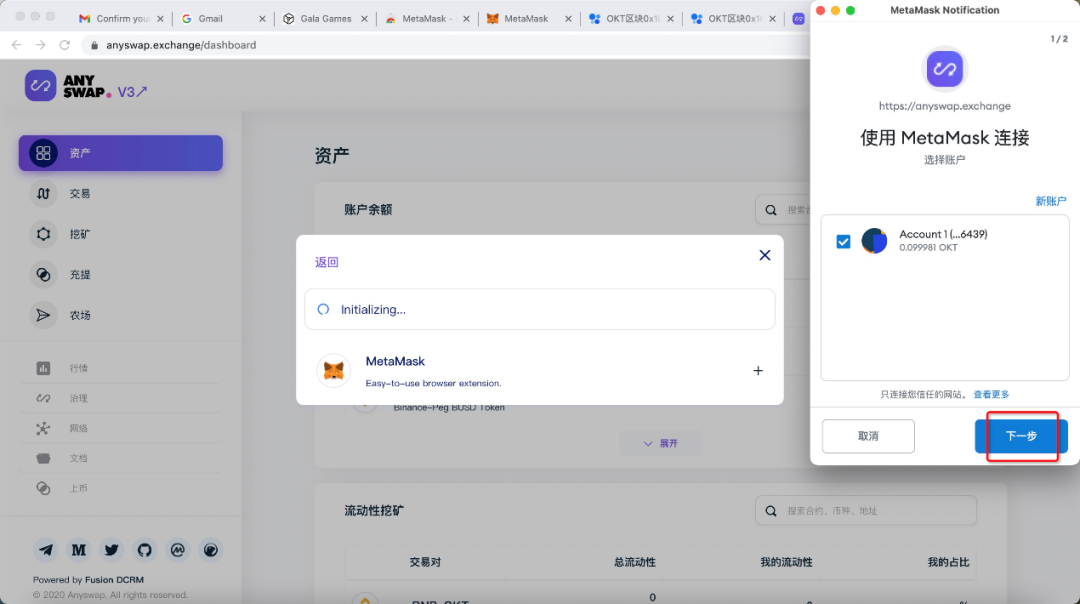Click the hexagon icon next to 挖矿

(43, 234)
